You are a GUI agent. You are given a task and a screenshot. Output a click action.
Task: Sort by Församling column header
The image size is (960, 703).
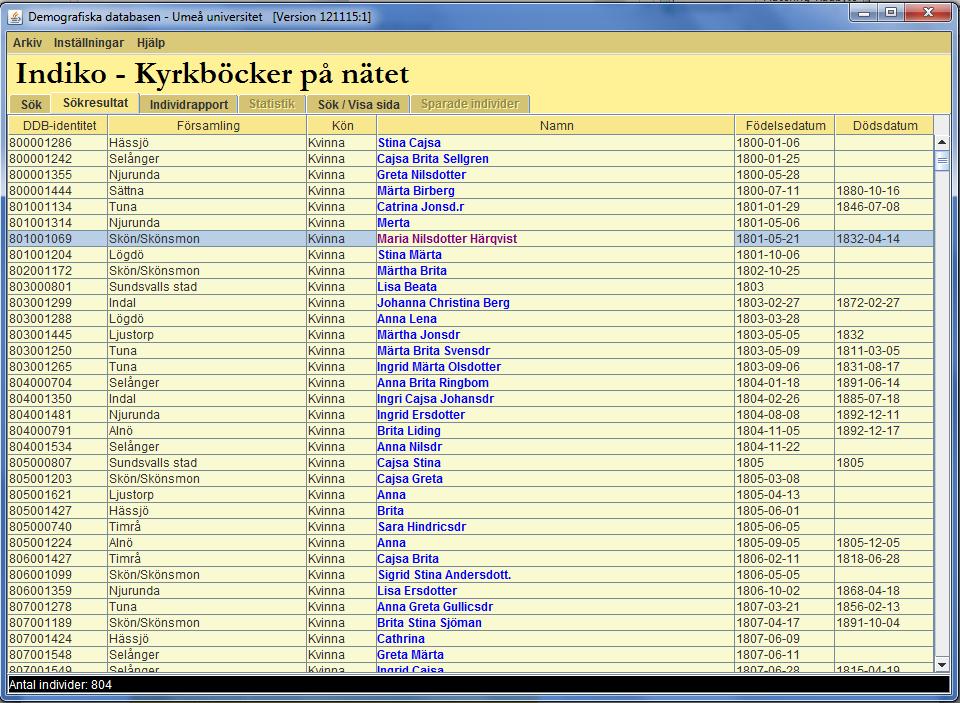208,126
